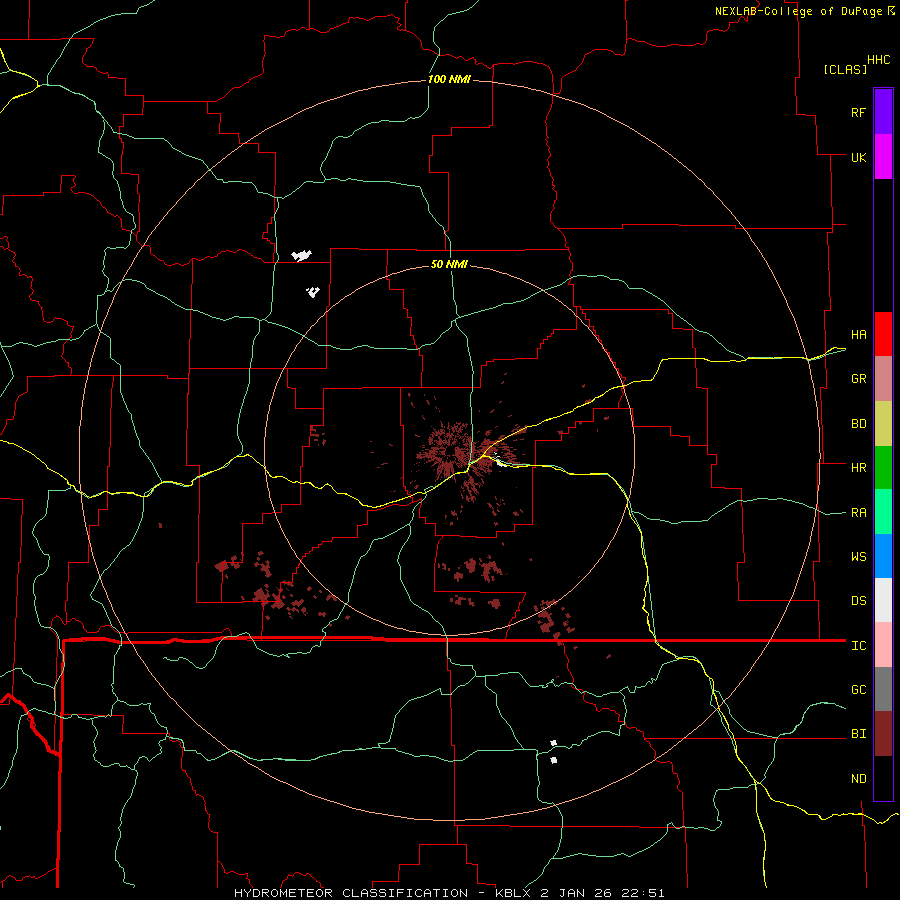The image size is (900, 900).
Task: Click the GR pinkish legend swatch
Action: tap(883, 379)
